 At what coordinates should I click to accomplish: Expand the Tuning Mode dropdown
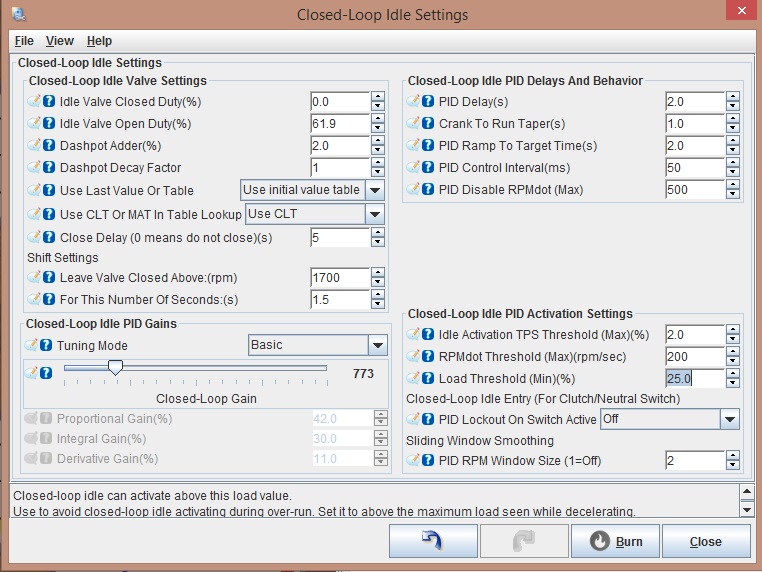(x=377, y=345)
